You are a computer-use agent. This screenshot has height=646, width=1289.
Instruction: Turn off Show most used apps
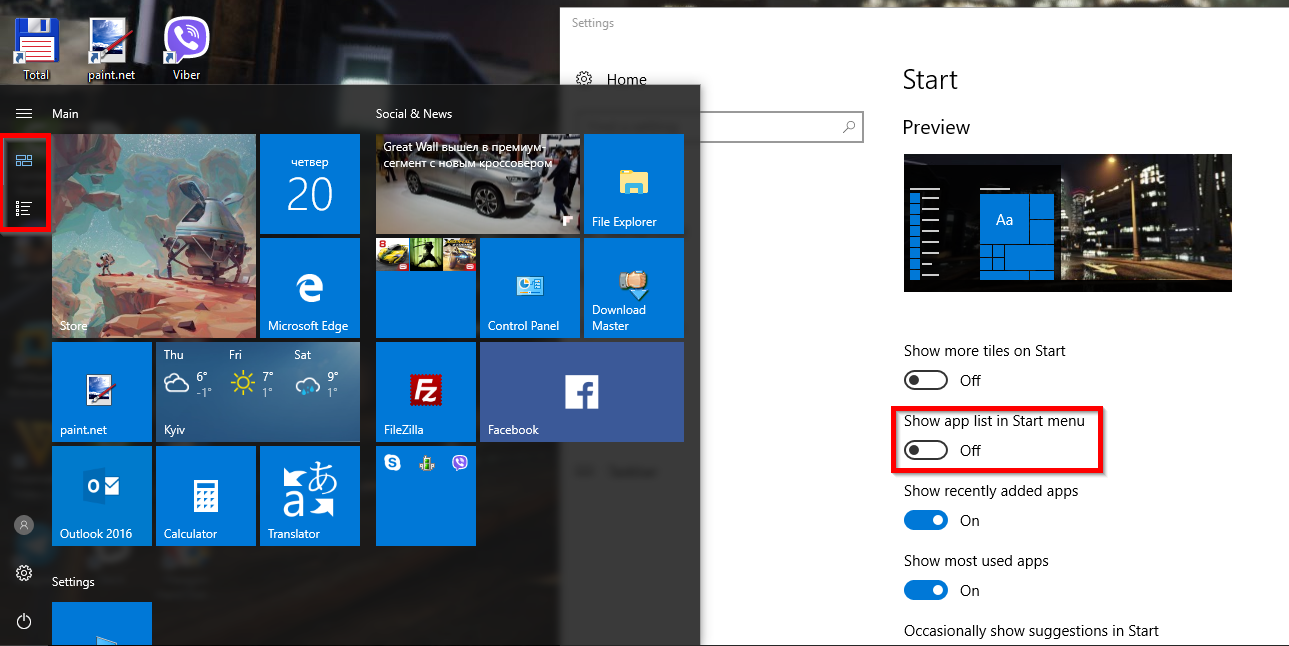(925, 590)
